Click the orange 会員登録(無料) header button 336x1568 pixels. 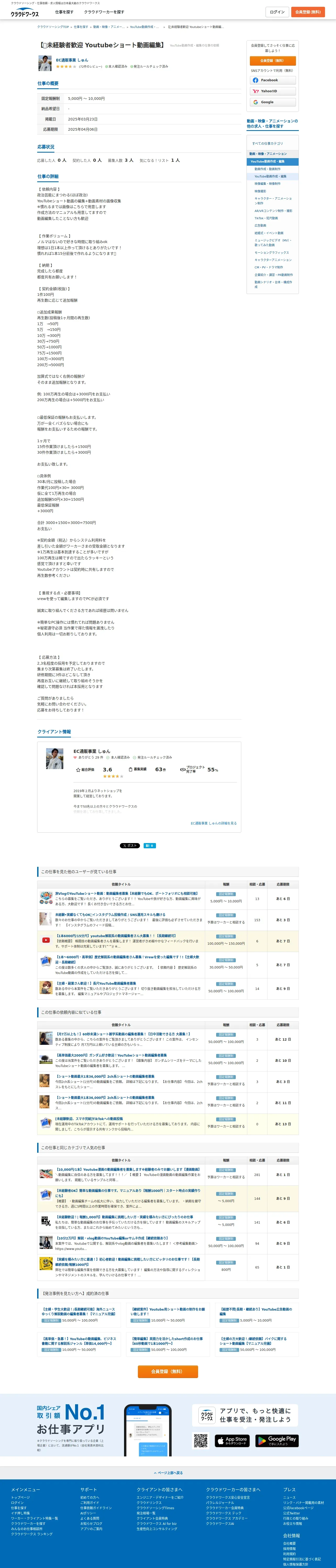308,12
